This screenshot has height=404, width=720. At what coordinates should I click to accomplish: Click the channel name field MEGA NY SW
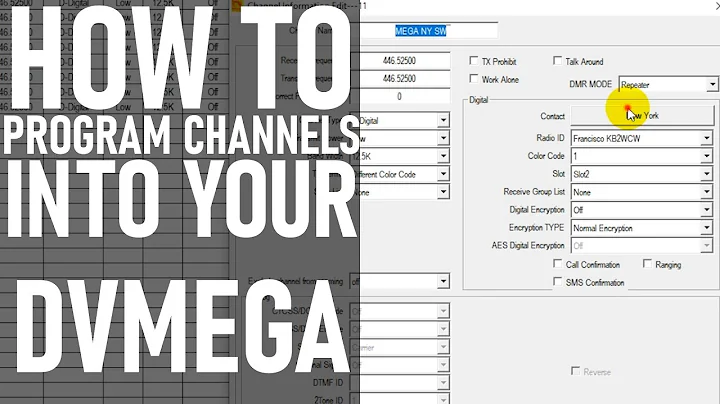coord(424,31)
